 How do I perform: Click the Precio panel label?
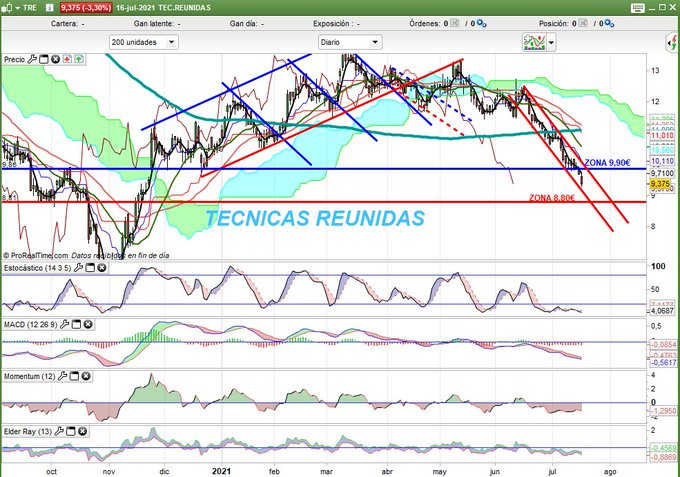click(x=14, y=59)
